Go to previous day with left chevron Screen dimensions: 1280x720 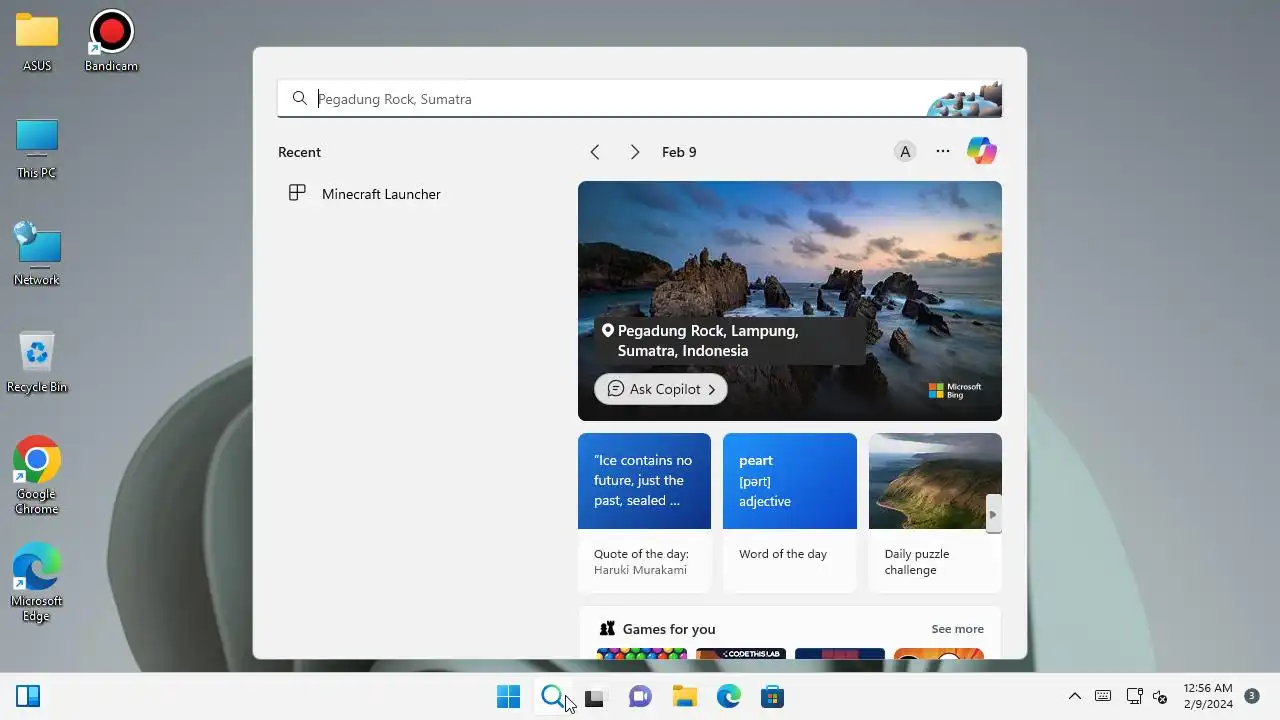595,152
